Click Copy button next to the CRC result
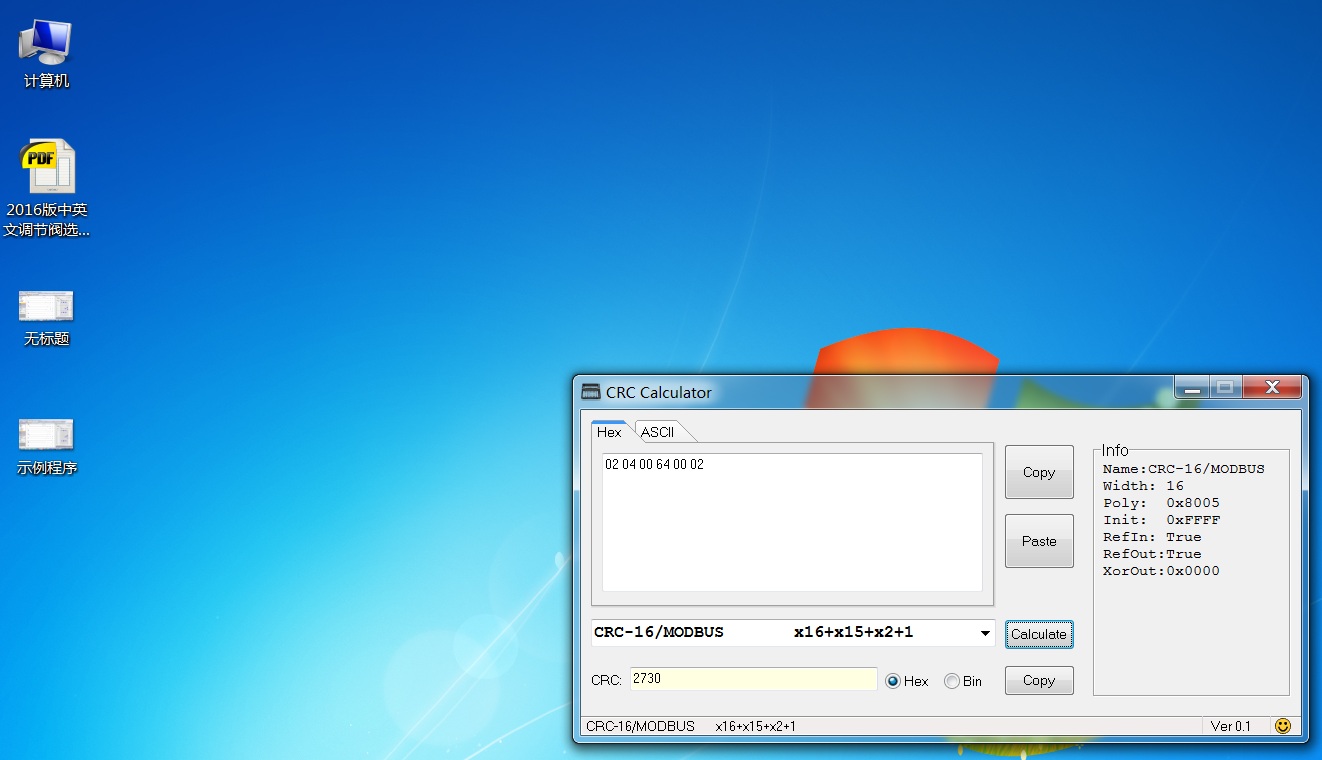The height and width of the screenshot is (760, 1322). (x=1038, y=680)
